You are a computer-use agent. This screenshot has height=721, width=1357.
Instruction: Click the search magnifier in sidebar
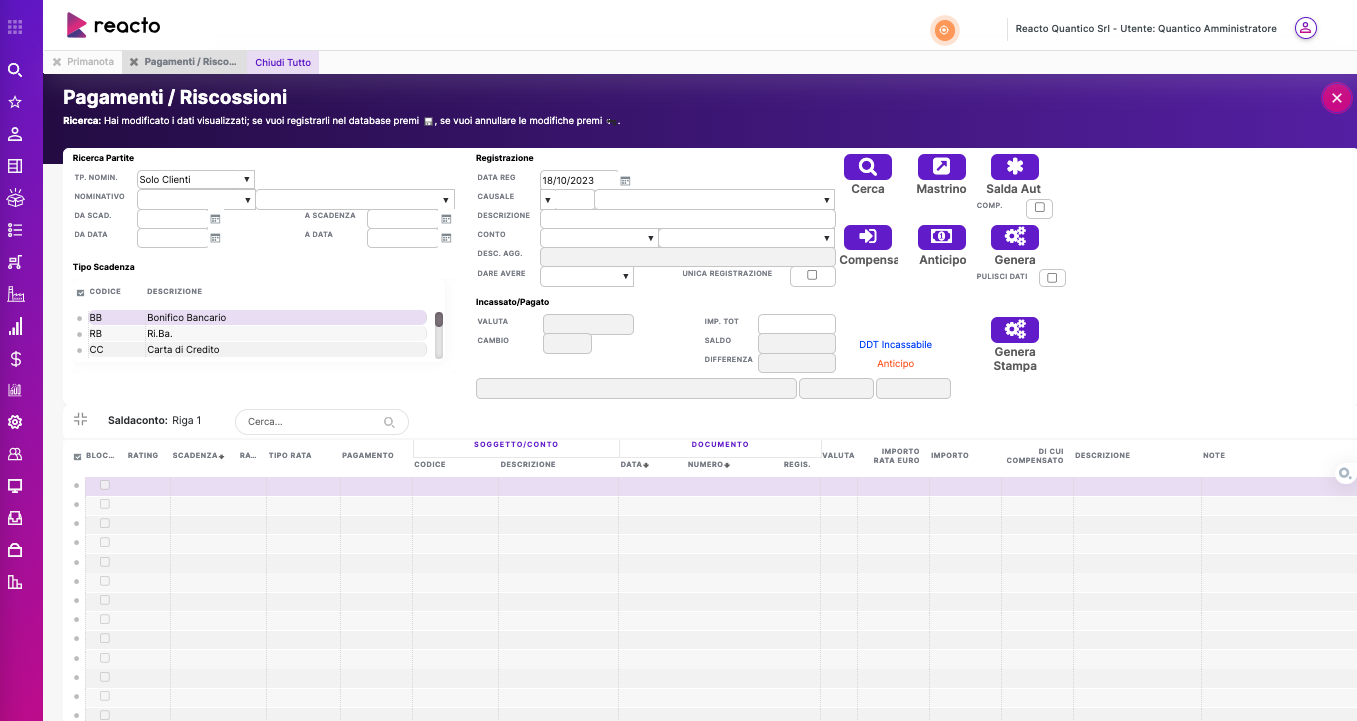(x=15, y=70)
